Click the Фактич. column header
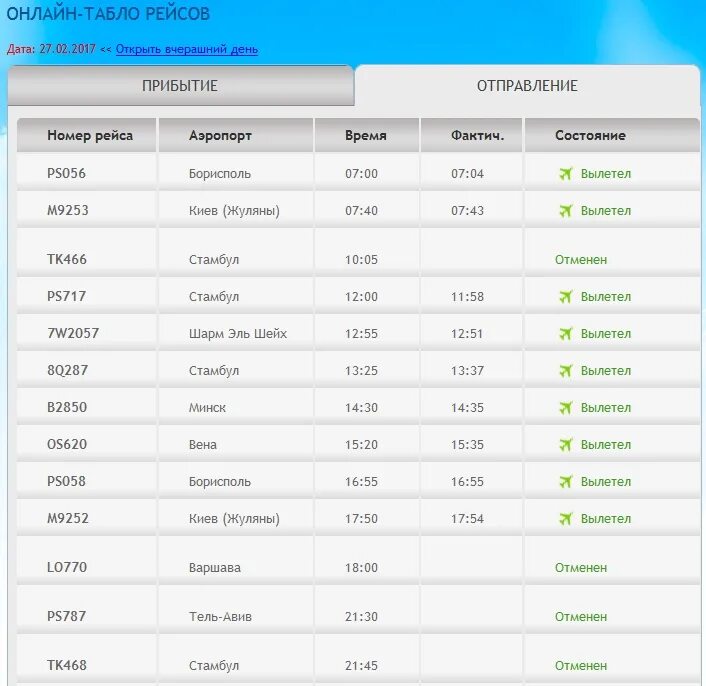706x686 pixels. pos(471,135)
